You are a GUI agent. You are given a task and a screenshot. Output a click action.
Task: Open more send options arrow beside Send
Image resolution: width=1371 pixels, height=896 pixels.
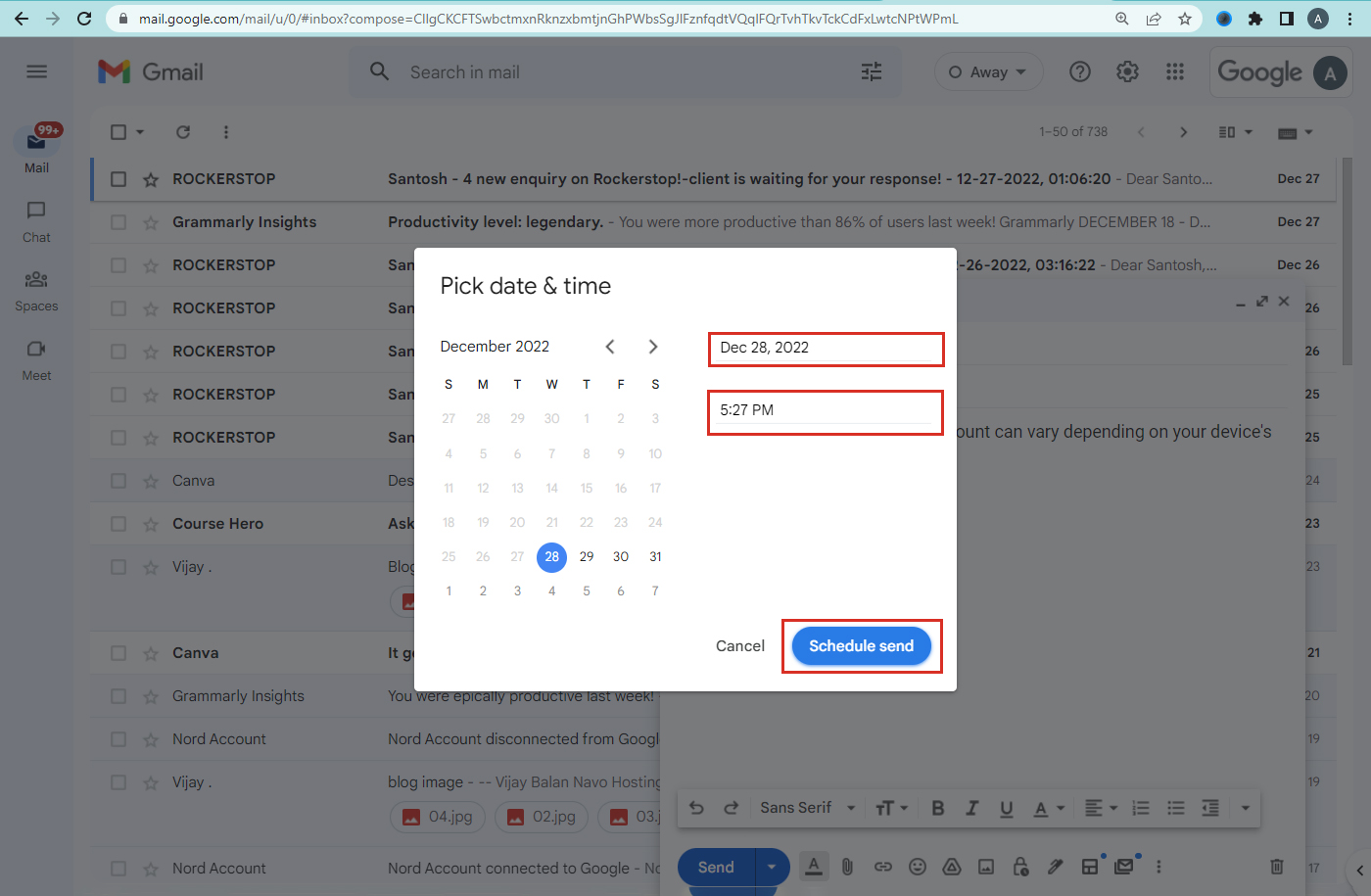click(x=772, y=867)
